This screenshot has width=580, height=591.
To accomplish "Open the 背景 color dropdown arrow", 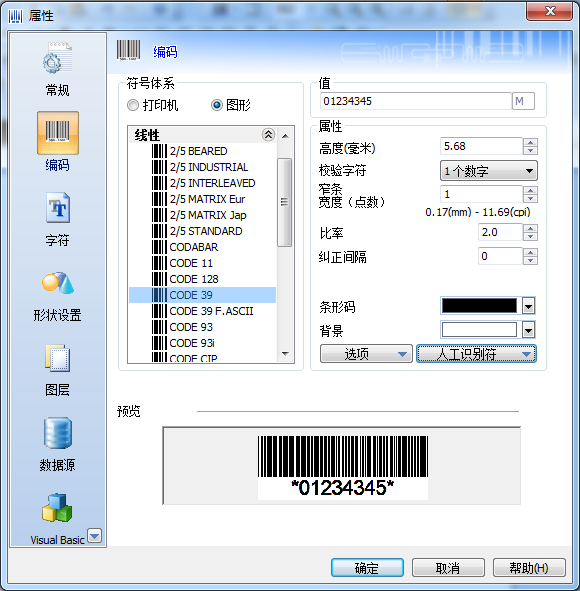I will click(x=528, y=330).
